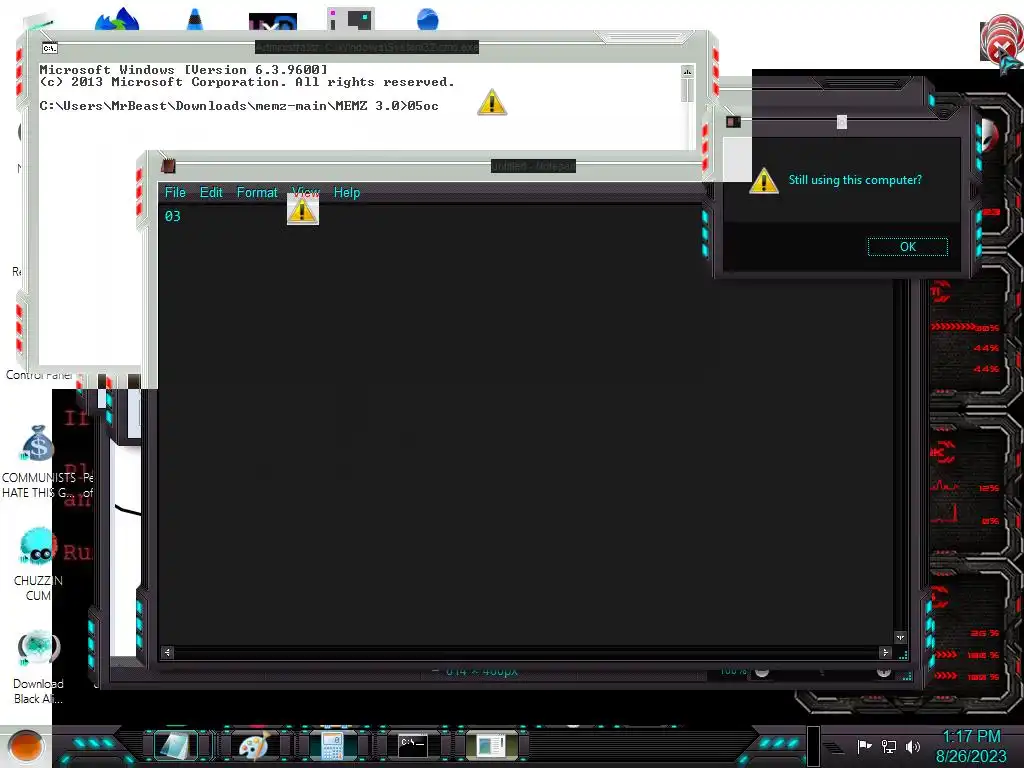Click the warning icon in the dialog box
Viewport: 1024px width, 768px height.
(763, 181)
